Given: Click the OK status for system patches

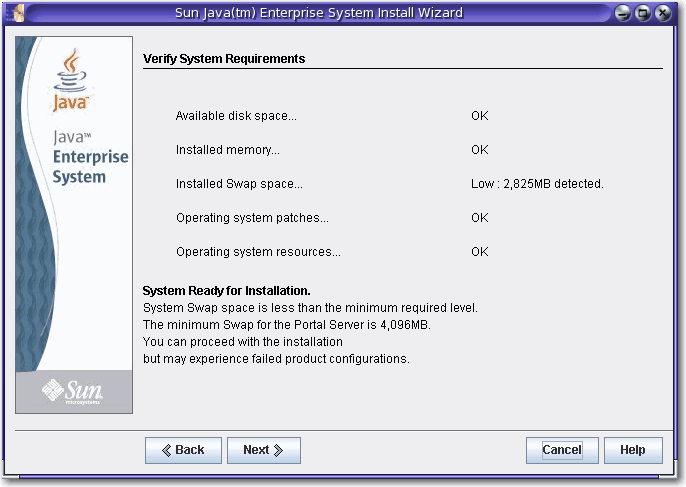Looking at the screenshot, I should coord(480,218).
